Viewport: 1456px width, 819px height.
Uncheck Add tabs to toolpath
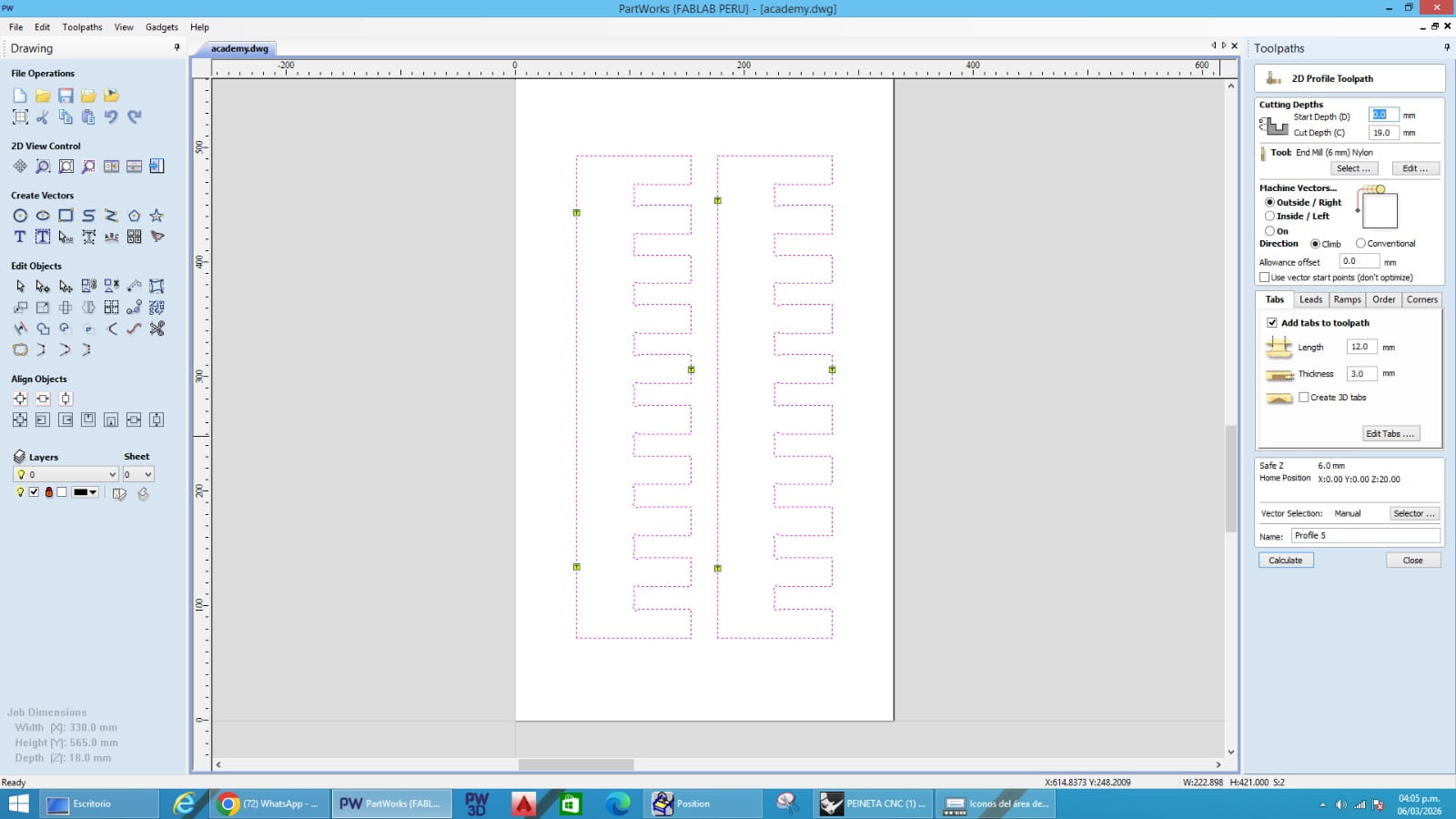pos(1271,322)
